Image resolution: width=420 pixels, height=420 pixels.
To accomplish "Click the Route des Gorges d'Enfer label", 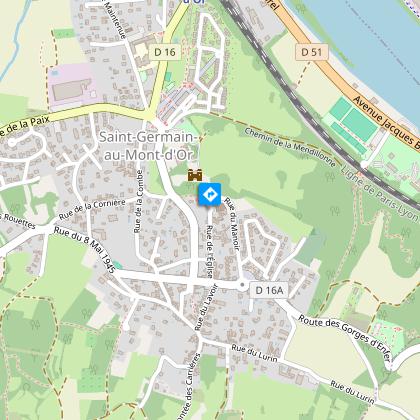I will click(x=344, y=338).
